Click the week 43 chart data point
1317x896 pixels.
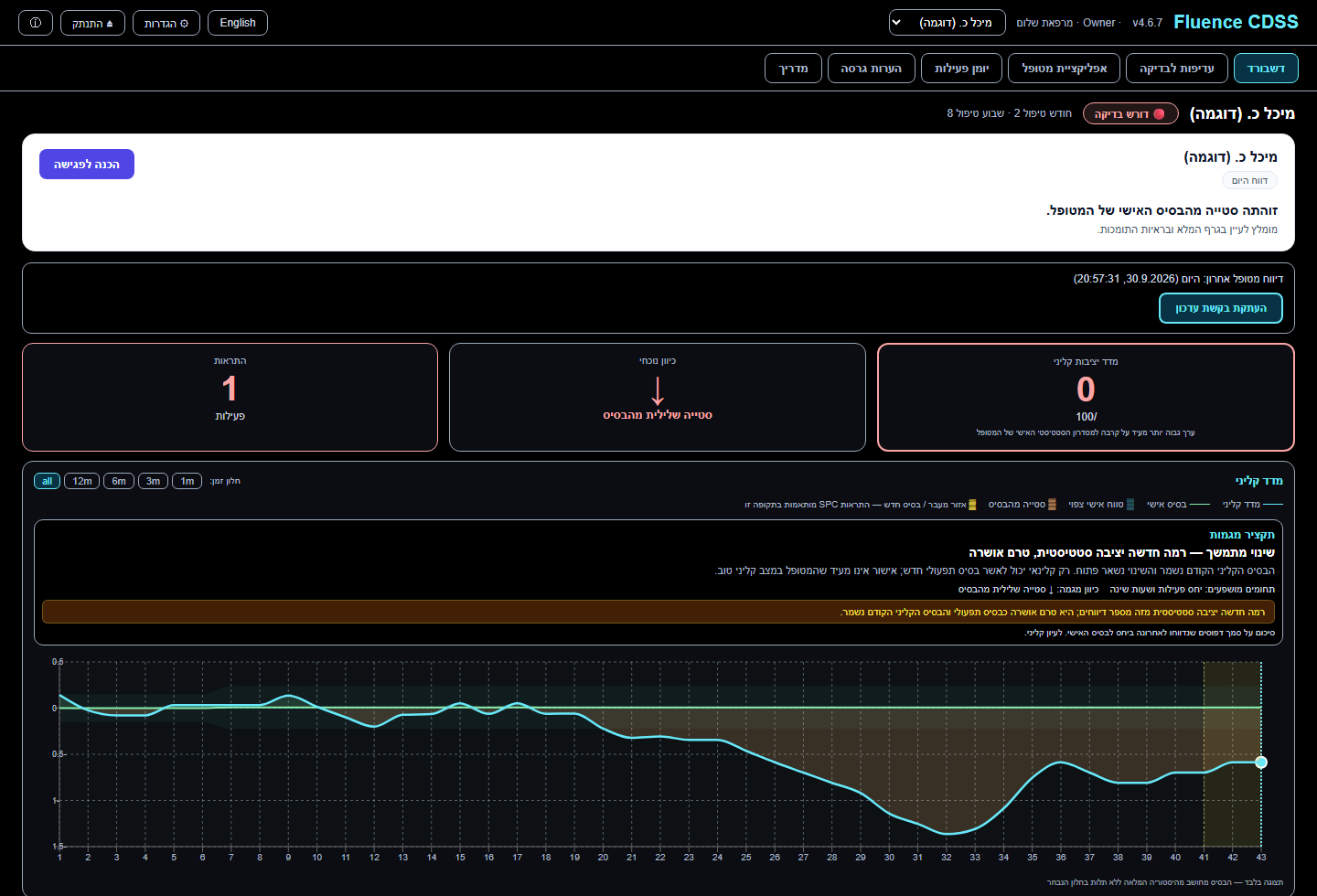click(x=1261, y=763)
